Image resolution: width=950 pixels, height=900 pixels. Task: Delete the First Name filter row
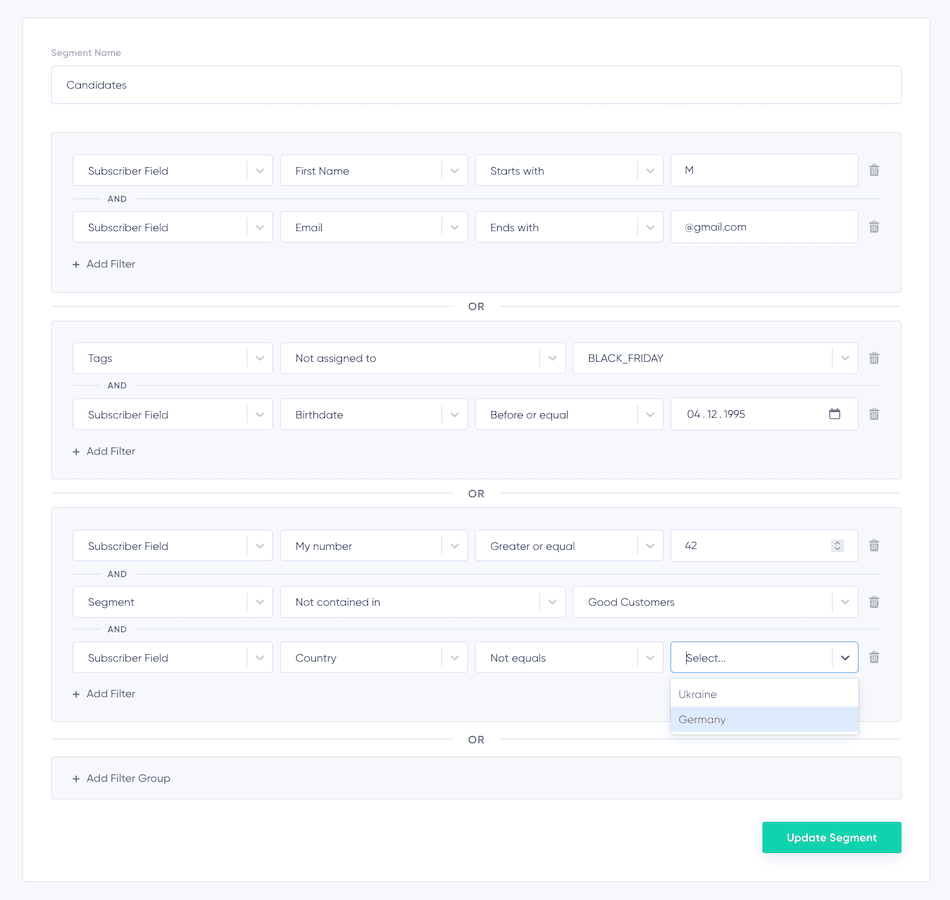tap(874, 170)
